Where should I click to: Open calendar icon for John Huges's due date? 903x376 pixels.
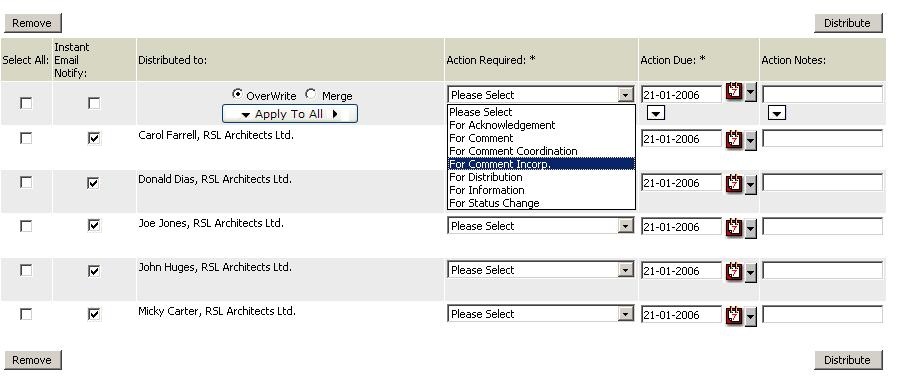734,271
